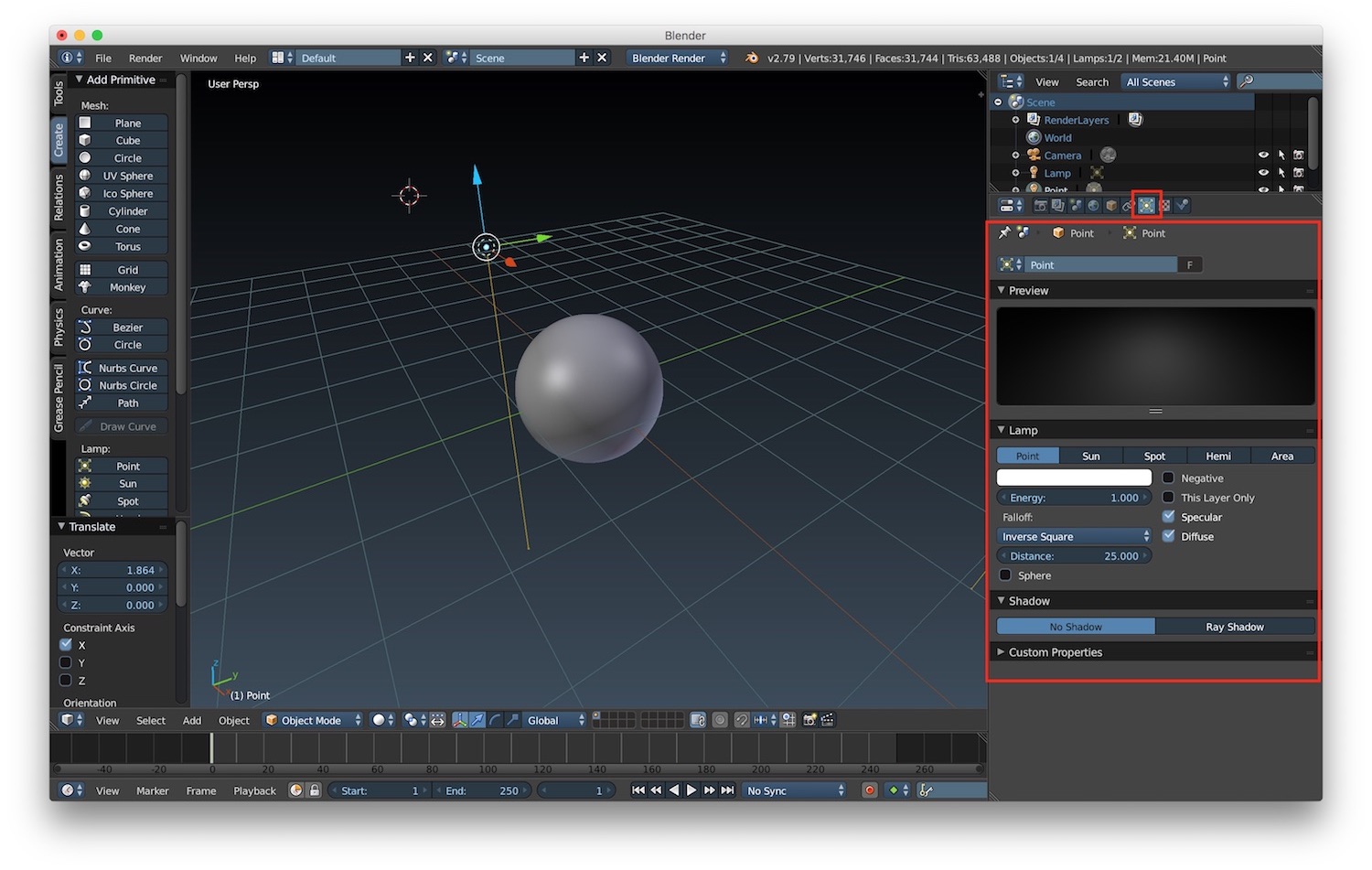The height and width of the screenshot is (870, 1372).
Task: Enable the Negative checkbox
Action: pos(1168,478)
